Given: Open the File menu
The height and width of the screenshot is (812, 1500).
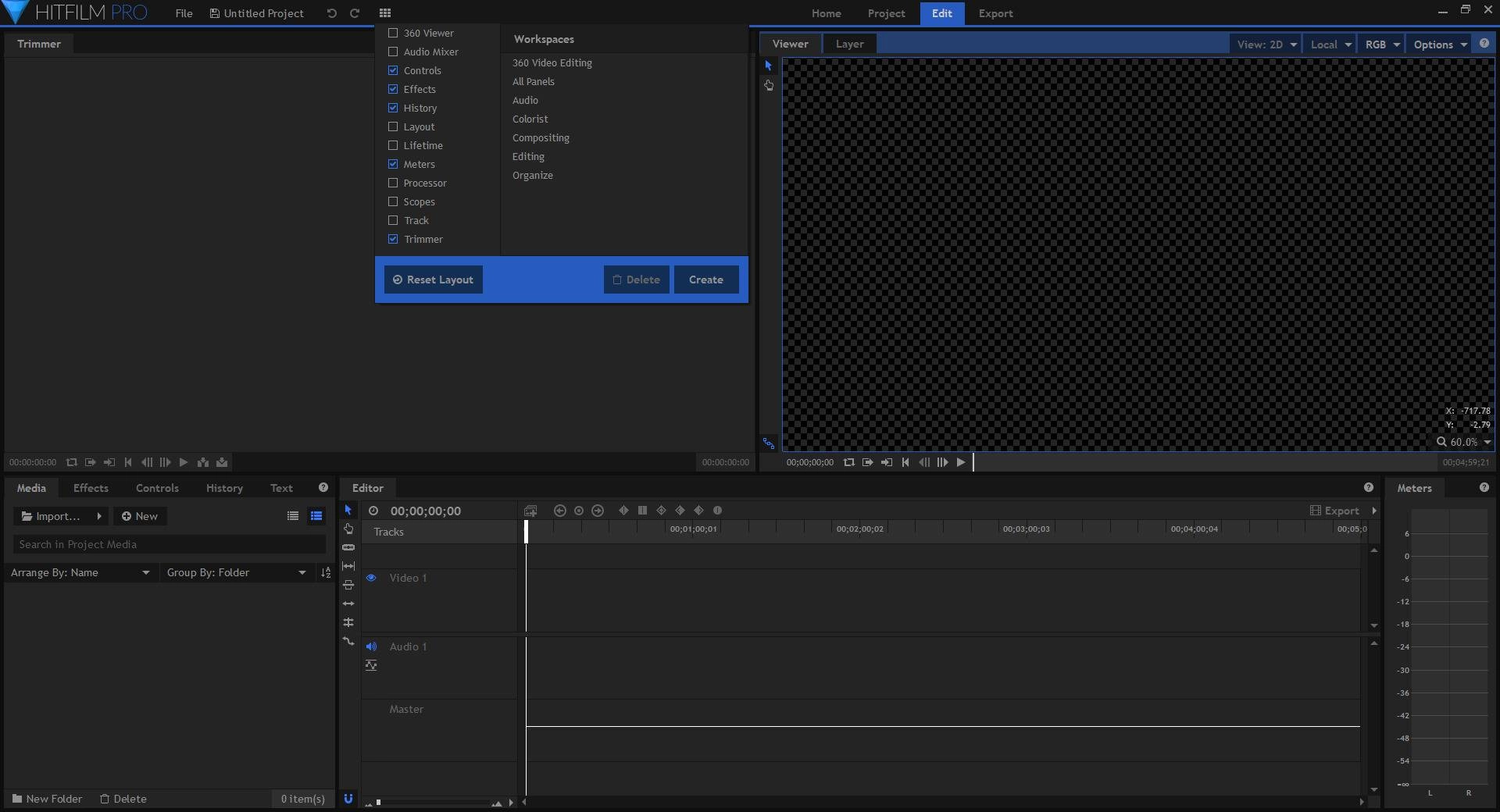Looking at the screenshot, I should (184, 13).
